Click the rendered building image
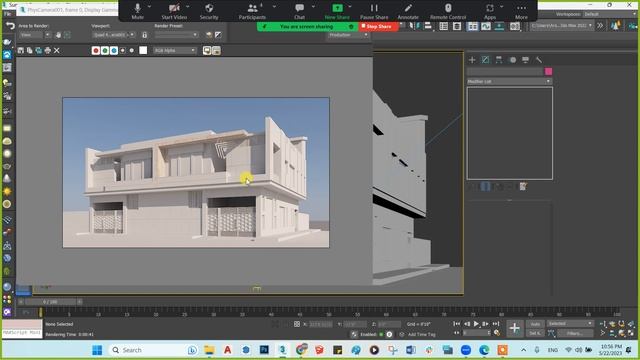 tap(196, 172)
